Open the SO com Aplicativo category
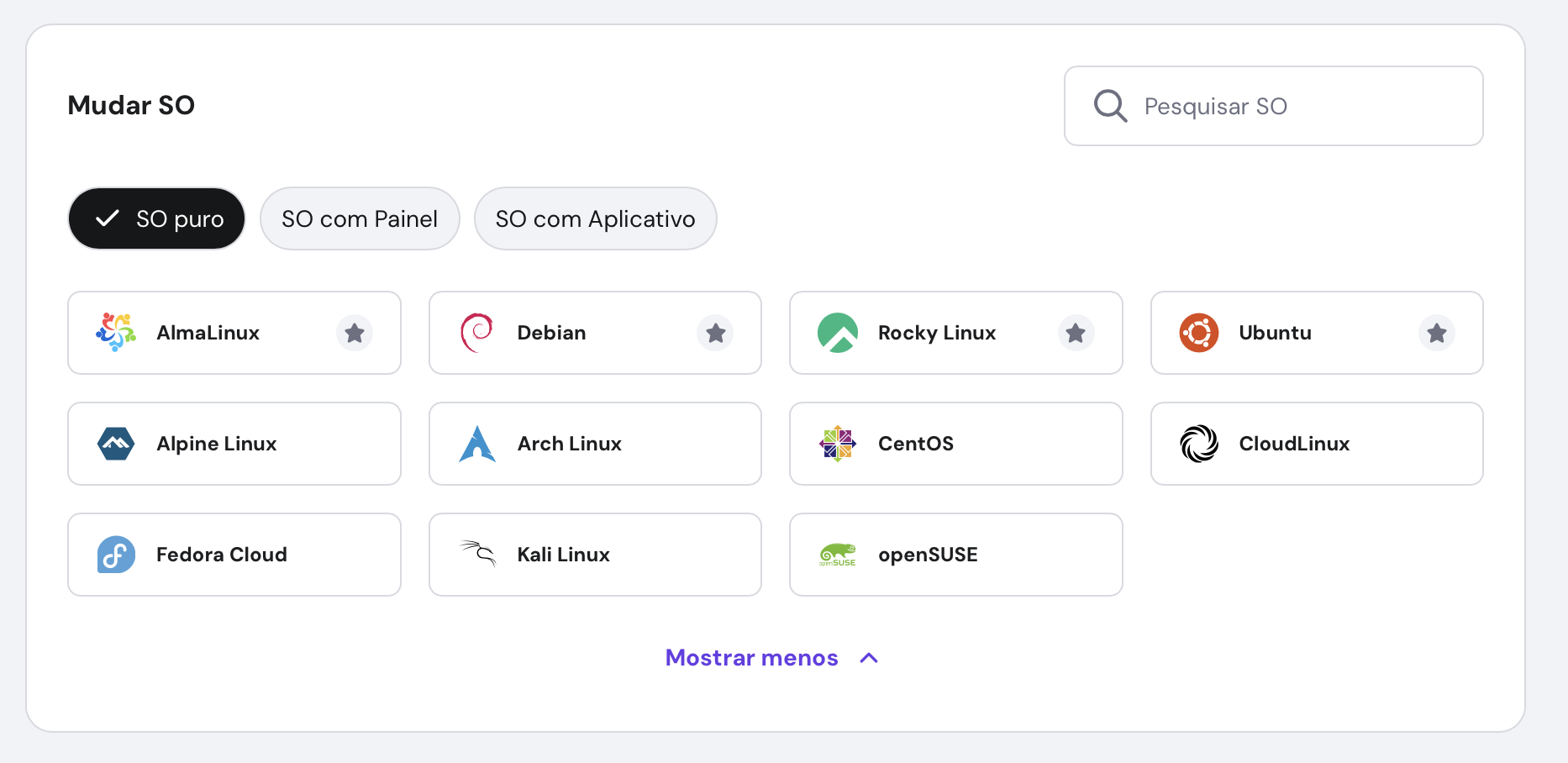Screen dimensions: 1568x763 tap(595, 218)
